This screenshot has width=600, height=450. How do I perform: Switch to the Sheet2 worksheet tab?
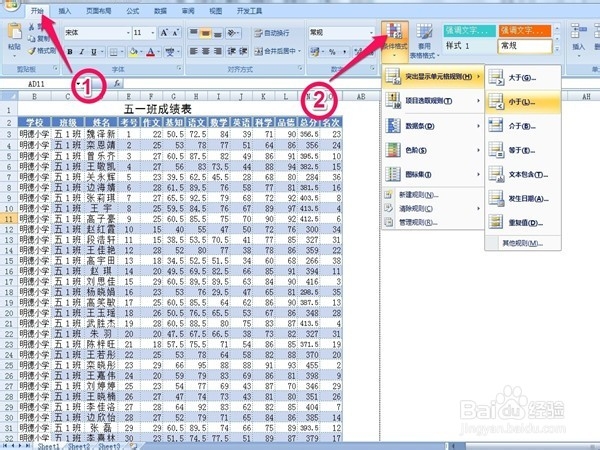78,447
